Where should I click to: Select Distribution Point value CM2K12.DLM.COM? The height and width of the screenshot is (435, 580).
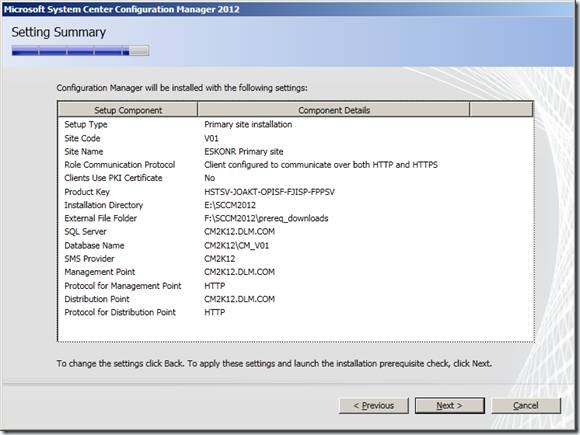click(x=240, y=299)
